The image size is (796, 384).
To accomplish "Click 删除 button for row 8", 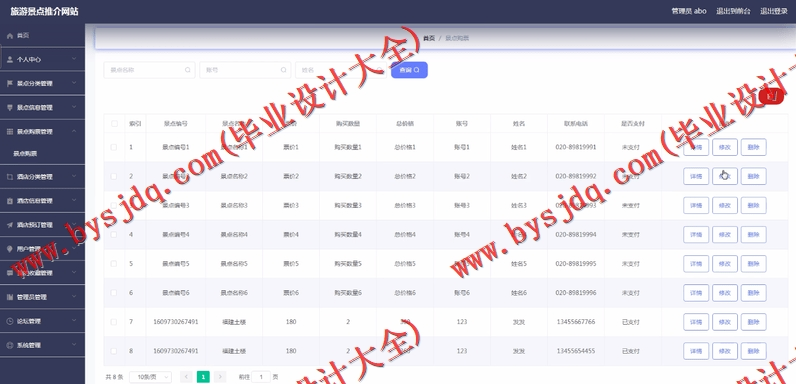I will pos(753,351).
